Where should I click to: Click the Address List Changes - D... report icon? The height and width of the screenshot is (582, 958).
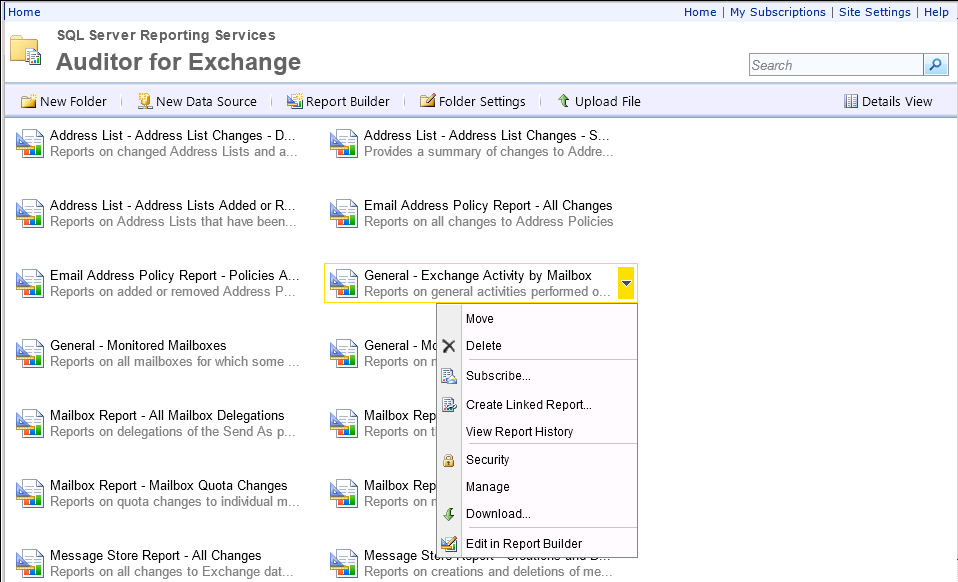[x=30, y=144]
